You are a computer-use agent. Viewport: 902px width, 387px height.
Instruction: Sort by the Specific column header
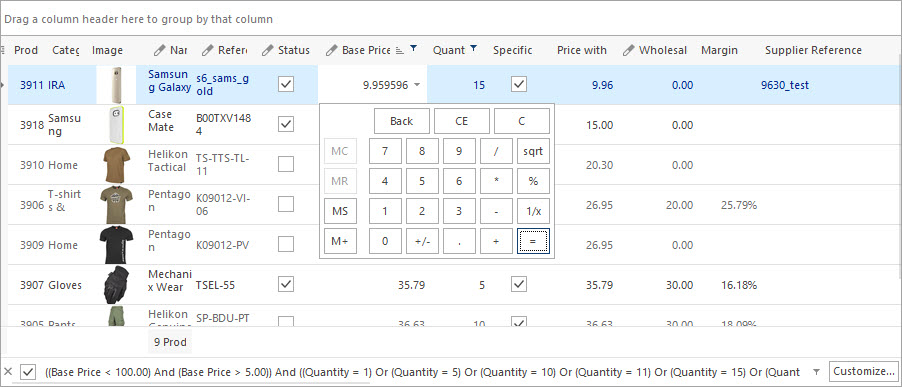(x=513, y=51)
